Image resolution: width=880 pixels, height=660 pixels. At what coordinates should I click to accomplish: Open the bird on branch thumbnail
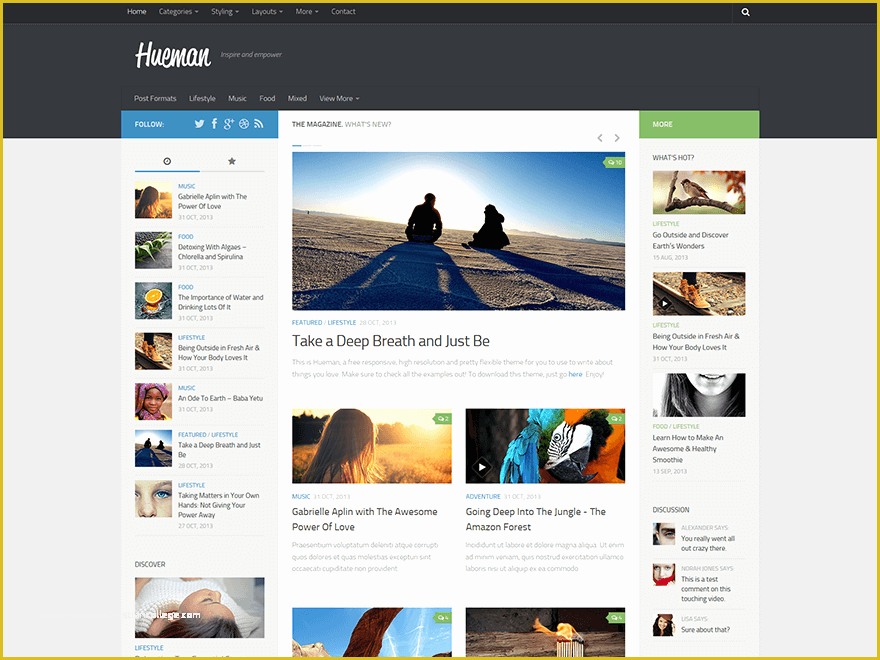699,192
